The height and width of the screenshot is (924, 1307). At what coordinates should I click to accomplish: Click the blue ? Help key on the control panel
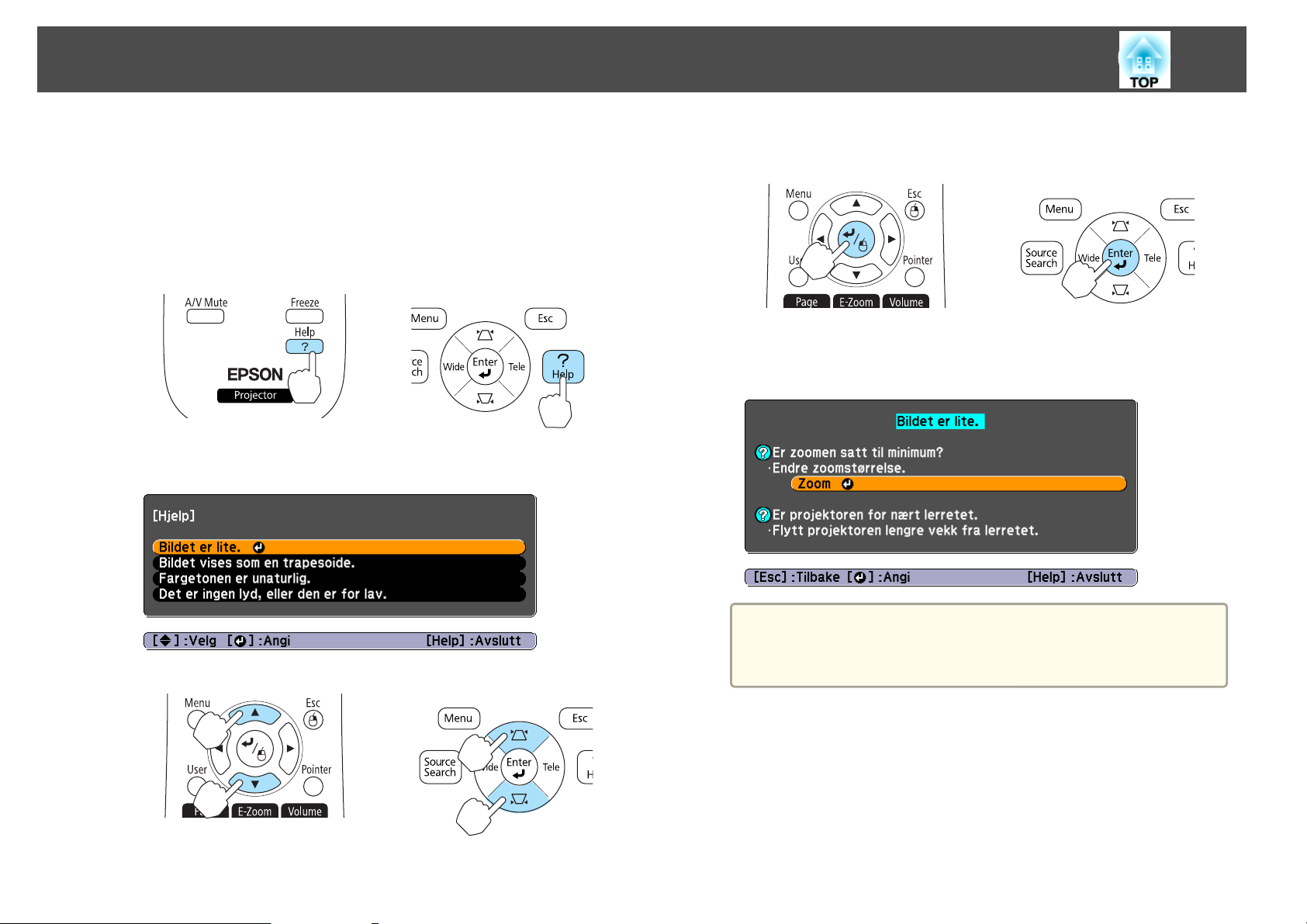click(563, 366)
